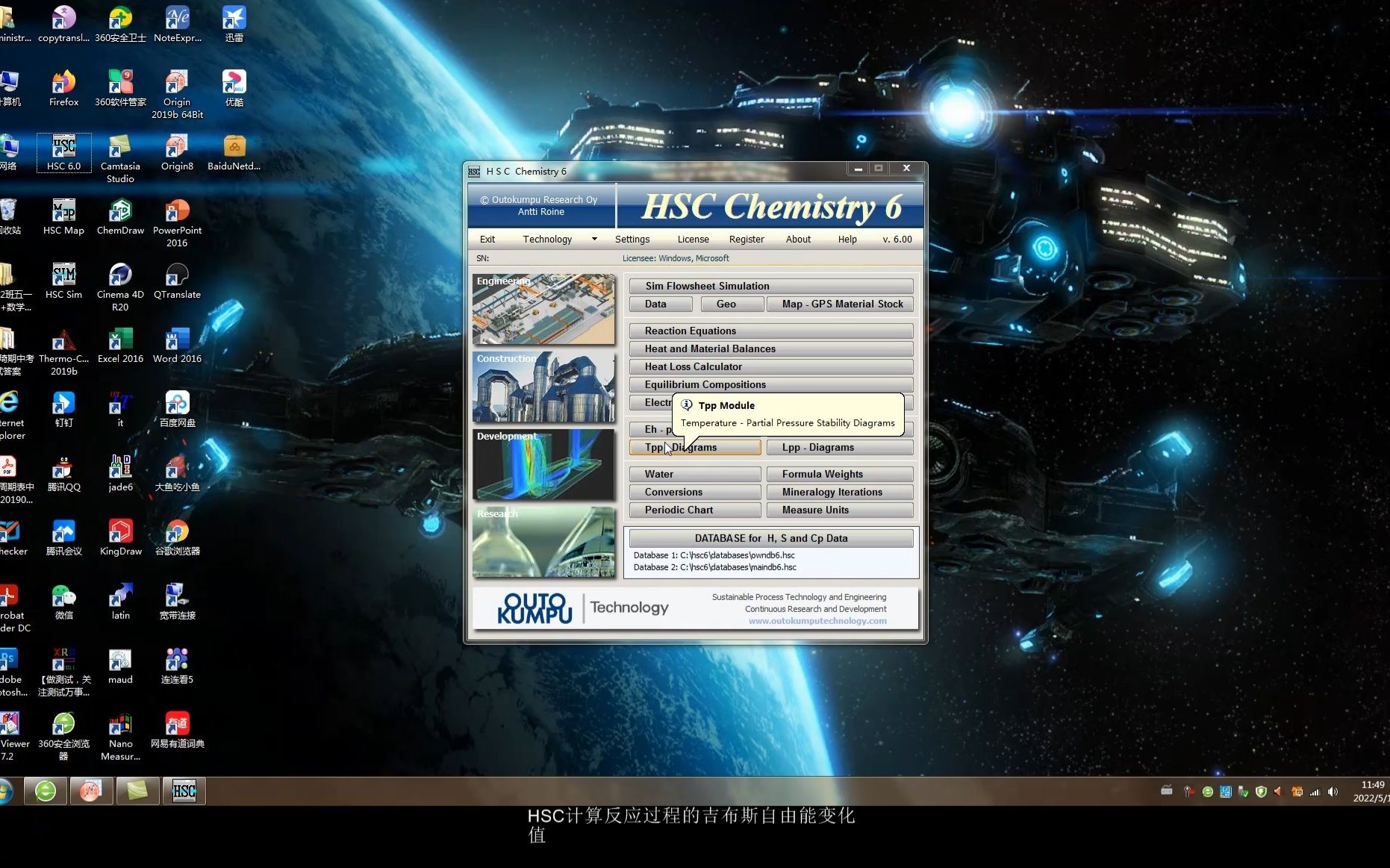This screenshot has width=1390, height=868.
Task: Open www.outokumputechnology.com link
Action: [x=817, y=621]
